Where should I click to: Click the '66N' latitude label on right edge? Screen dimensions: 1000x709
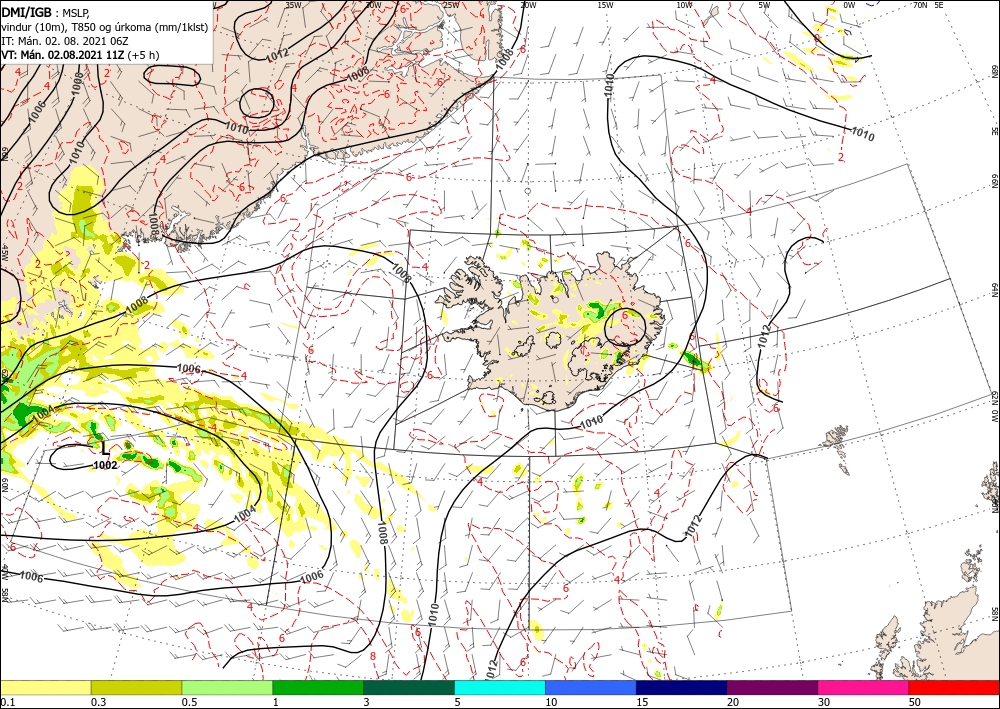994,180
